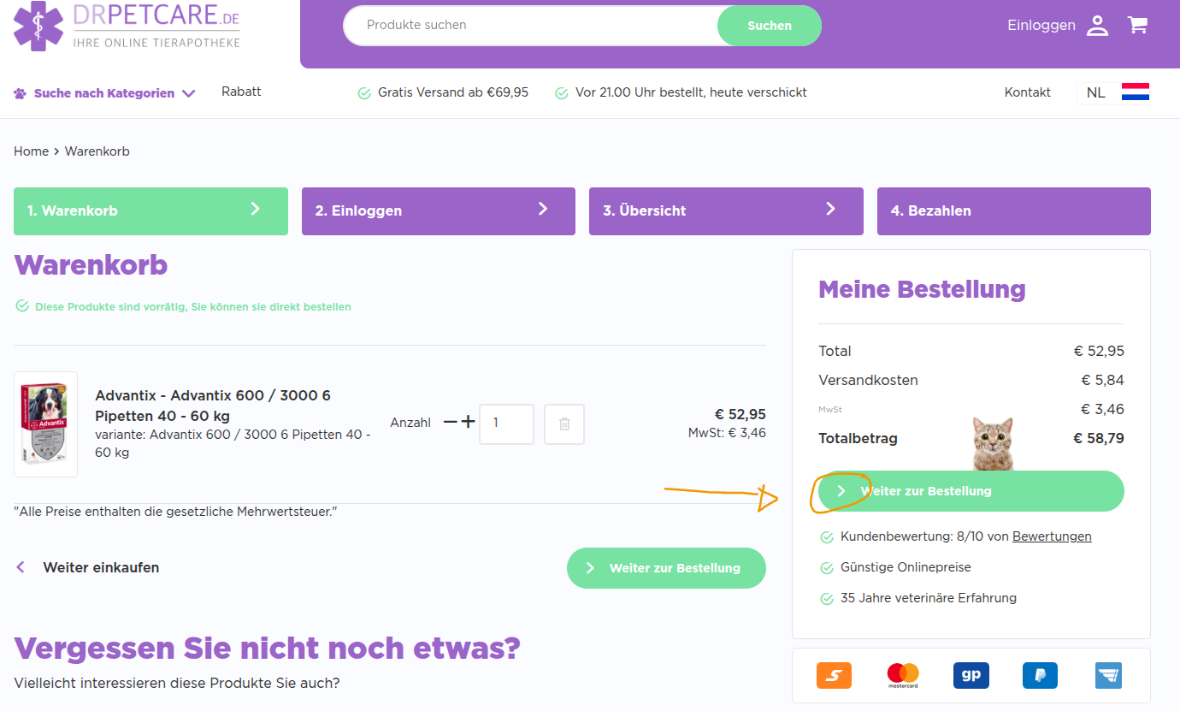Screen dimensions: 1180x711
Task: Click the Versandkosten € 5,84 value
Action: pyautogui.click(x=1102, y=380)
